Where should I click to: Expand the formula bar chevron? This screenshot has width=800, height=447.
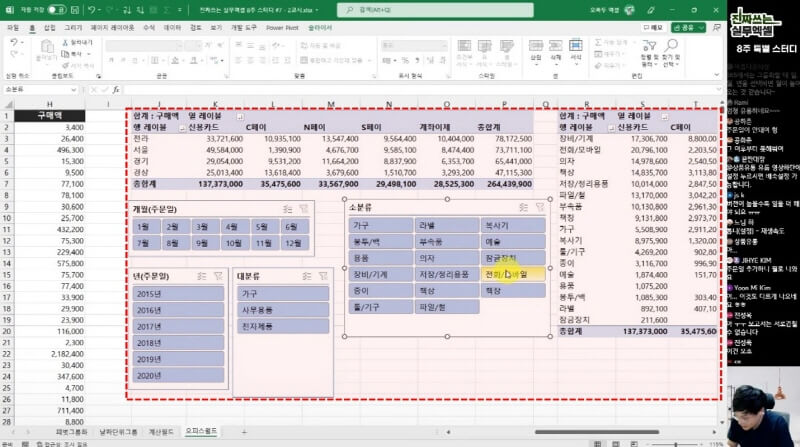(718, 90)
